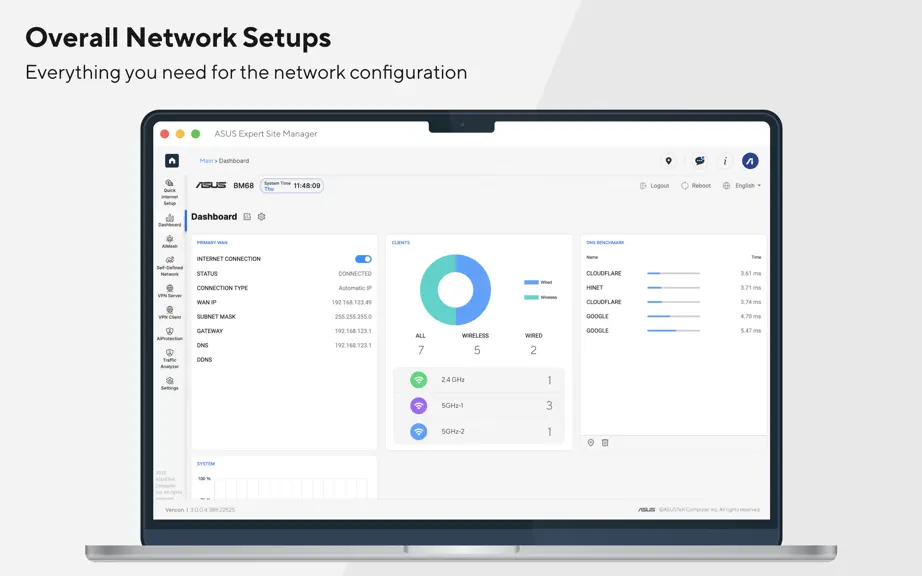This screenshot has width=922, height=576.
Task: Click the System Time 11:48:09 badge
Action: [292, 186]
